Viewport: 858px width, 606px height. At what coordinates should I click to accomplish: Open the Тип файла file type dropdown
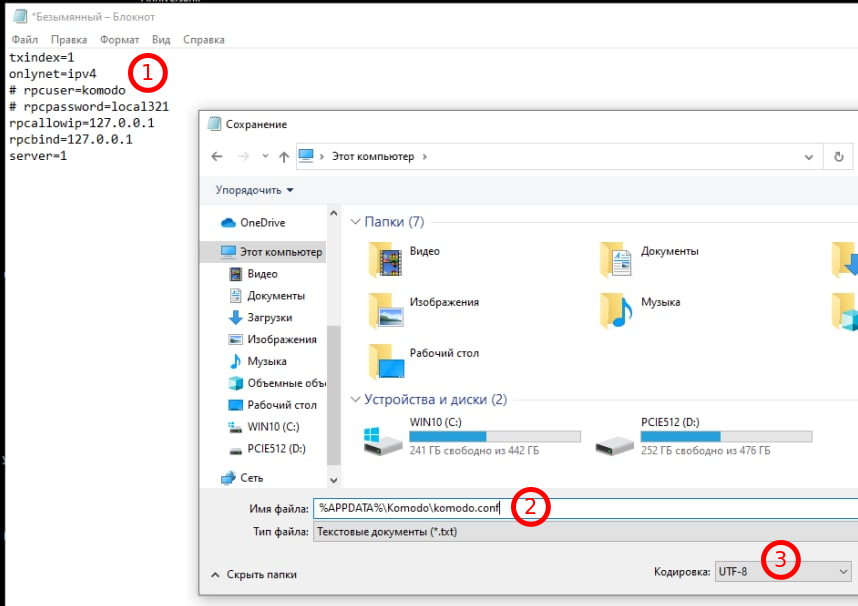pos(585,532)
